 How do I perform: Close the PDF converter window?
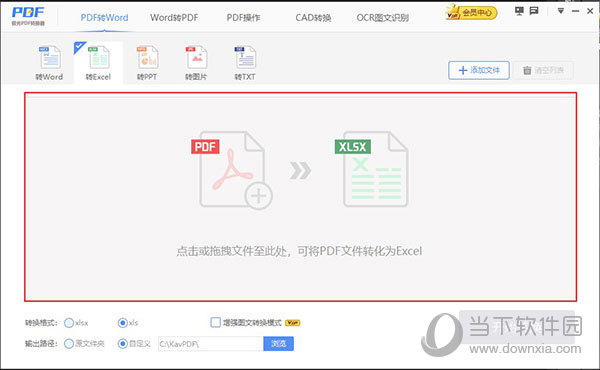[x=590, y=11]
